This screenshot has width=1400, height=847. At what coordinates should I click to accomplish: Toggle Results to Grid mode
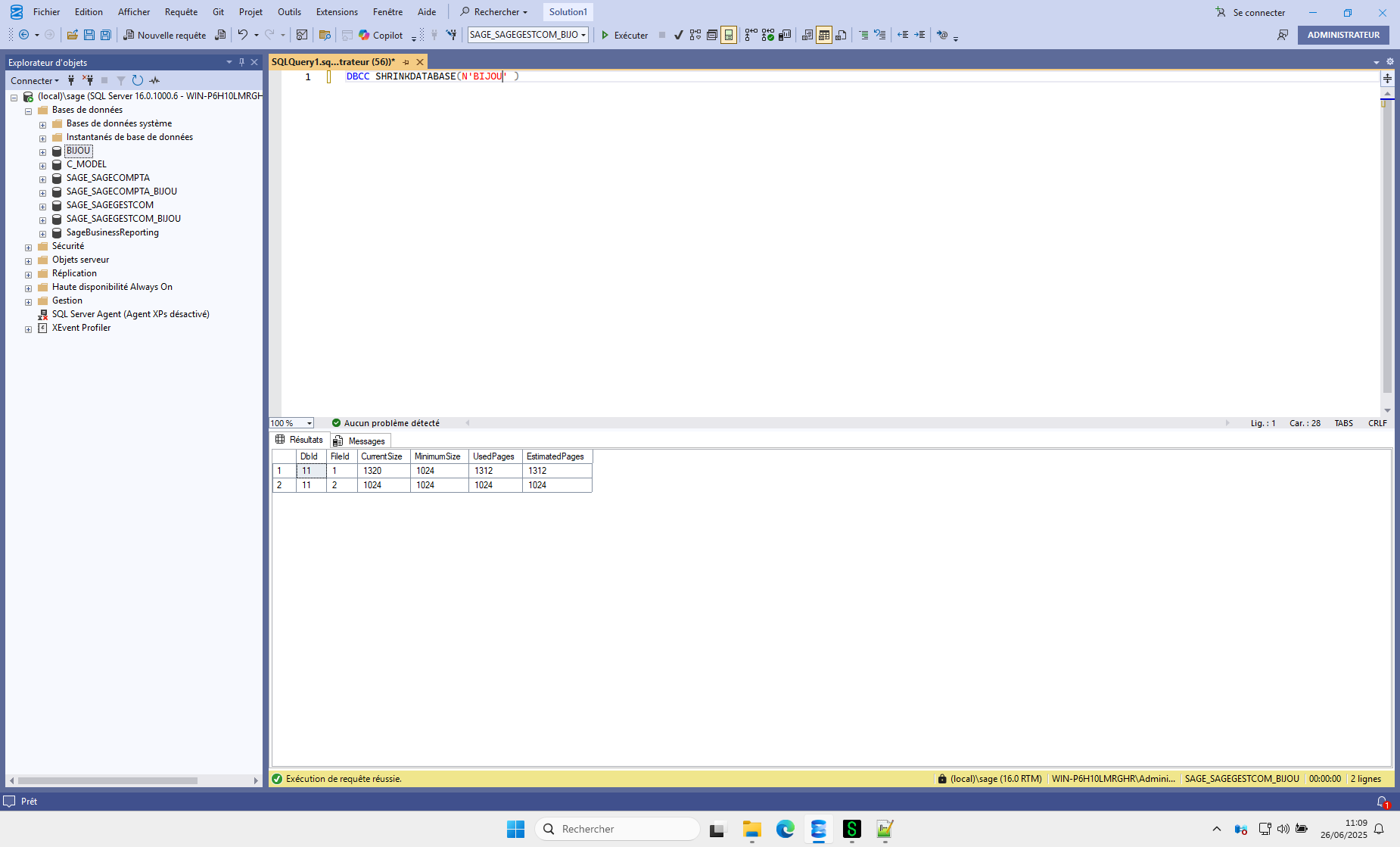click(824, 35)
